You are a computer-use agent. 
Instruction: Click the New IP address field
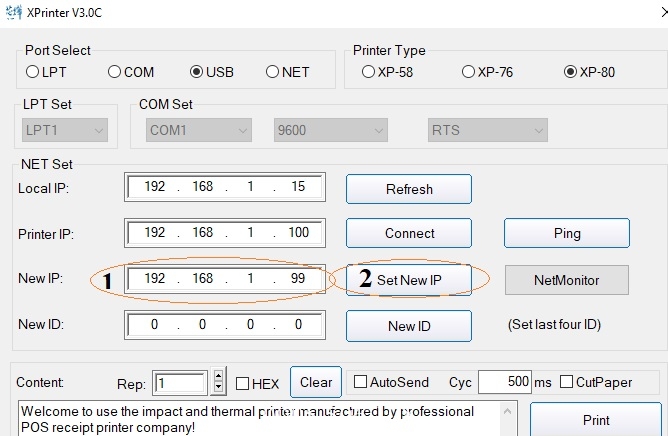click(x=225, y=279)
